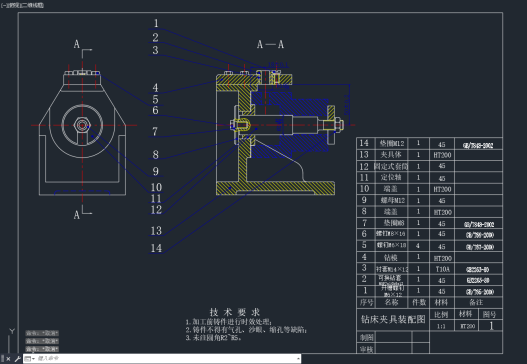Expand command history arrow at command line end
527x364 pixels.
(298, 359)
